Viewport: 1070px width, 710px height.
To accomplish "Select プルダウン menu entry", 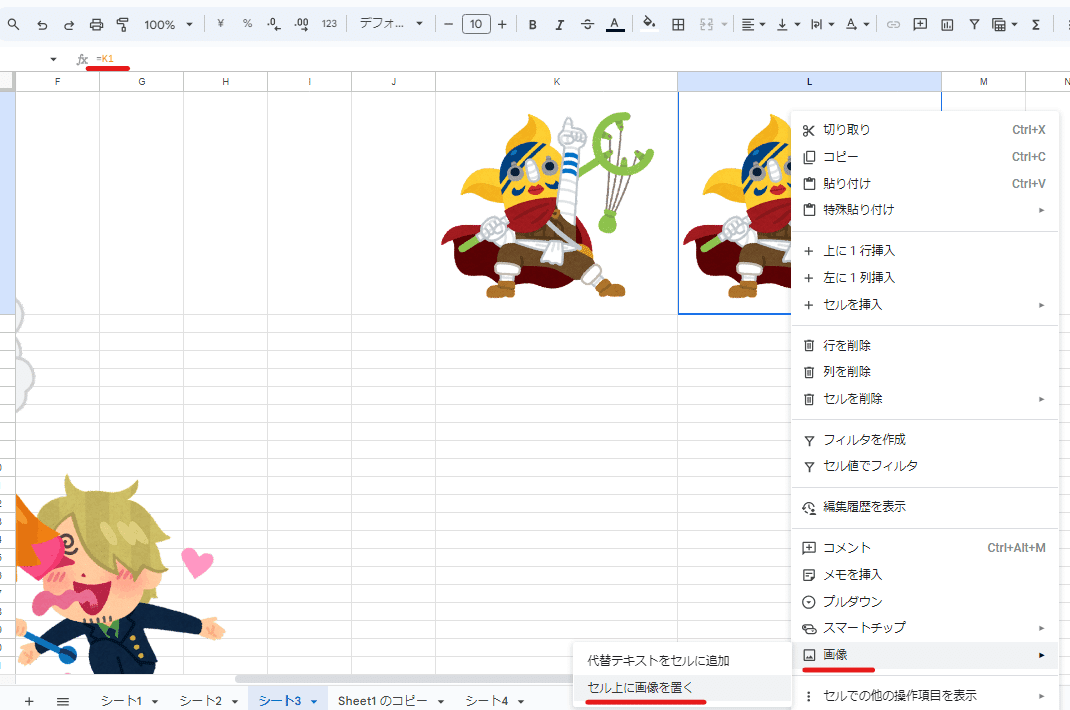I will [x=924, y=601].
